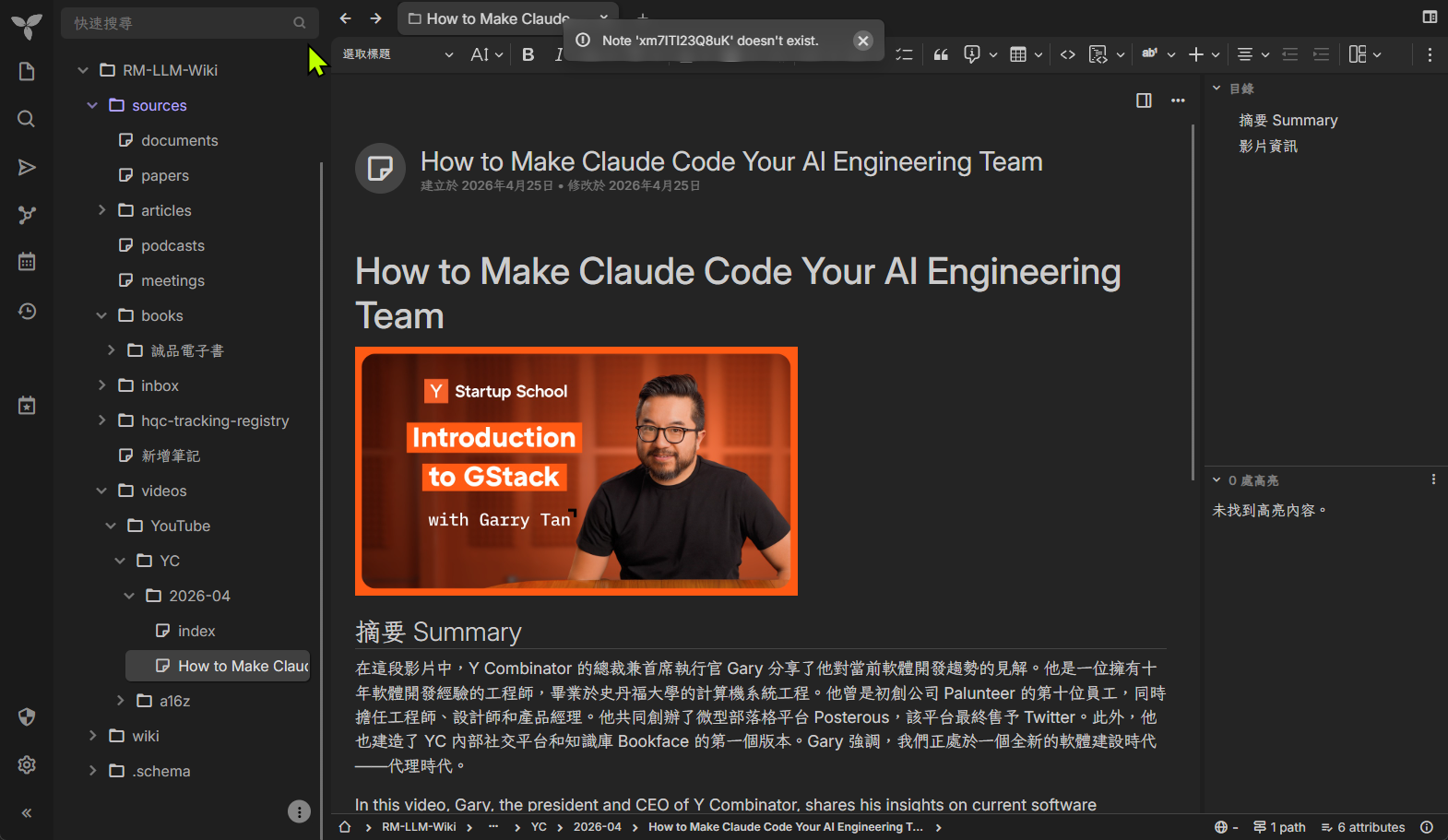Toggle the split layout icon above the note
Screen dimensions: 1448x840
click(1144, 101)
